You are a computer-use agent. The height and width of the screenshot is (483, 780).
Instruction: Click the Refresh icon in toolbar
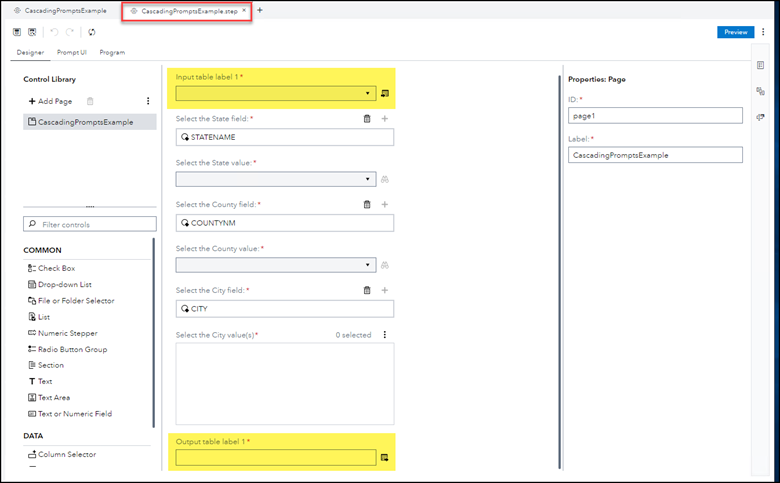point(92,32)
